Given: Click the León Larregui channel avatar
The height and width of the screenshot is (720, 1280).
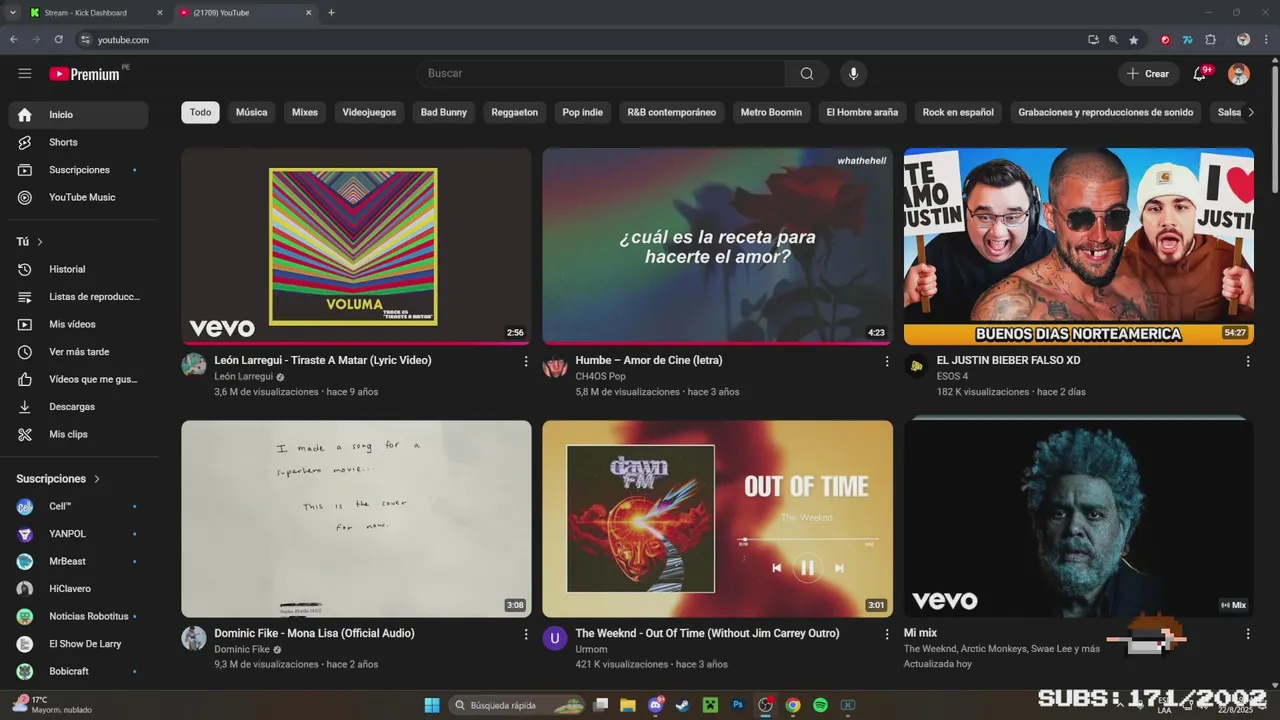Looking at the screenshot, I should (x=194, y=365).
